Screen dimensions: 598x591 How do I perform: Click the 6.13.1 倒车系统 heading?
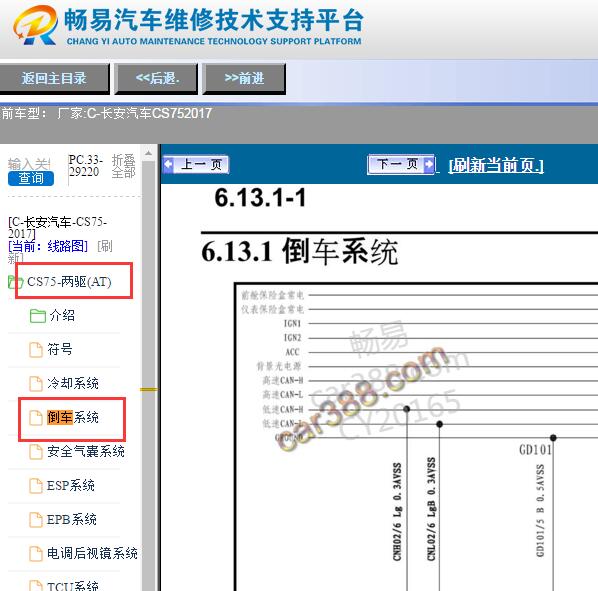click(x=300, y=251)
